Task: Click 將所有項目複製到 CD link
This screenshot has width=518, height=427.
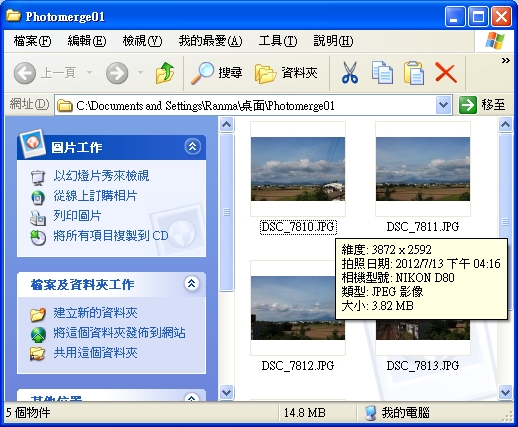Action: tap(111, 236)
